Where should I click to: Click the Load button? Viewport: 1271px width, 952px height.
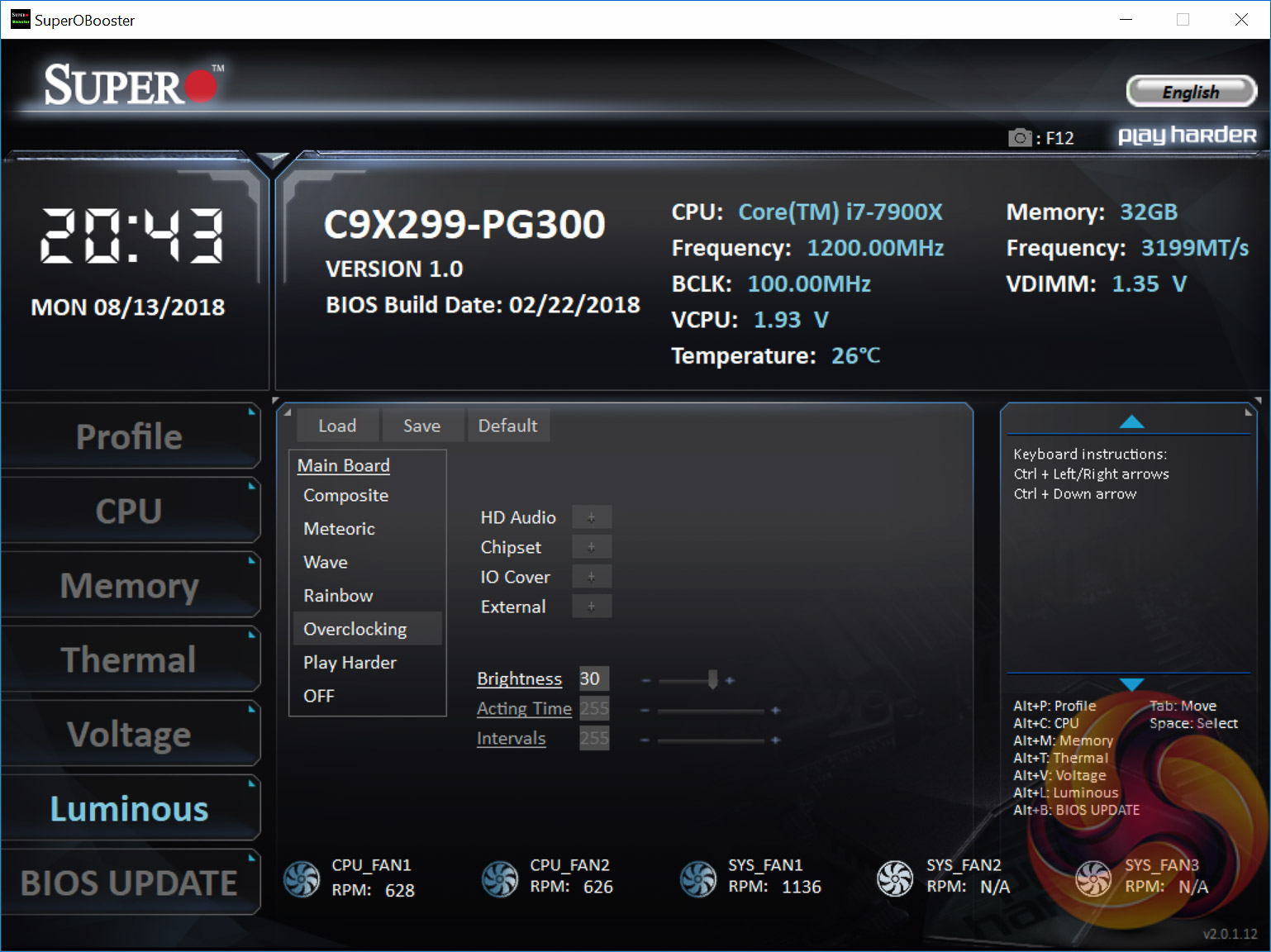coord(337,426)
